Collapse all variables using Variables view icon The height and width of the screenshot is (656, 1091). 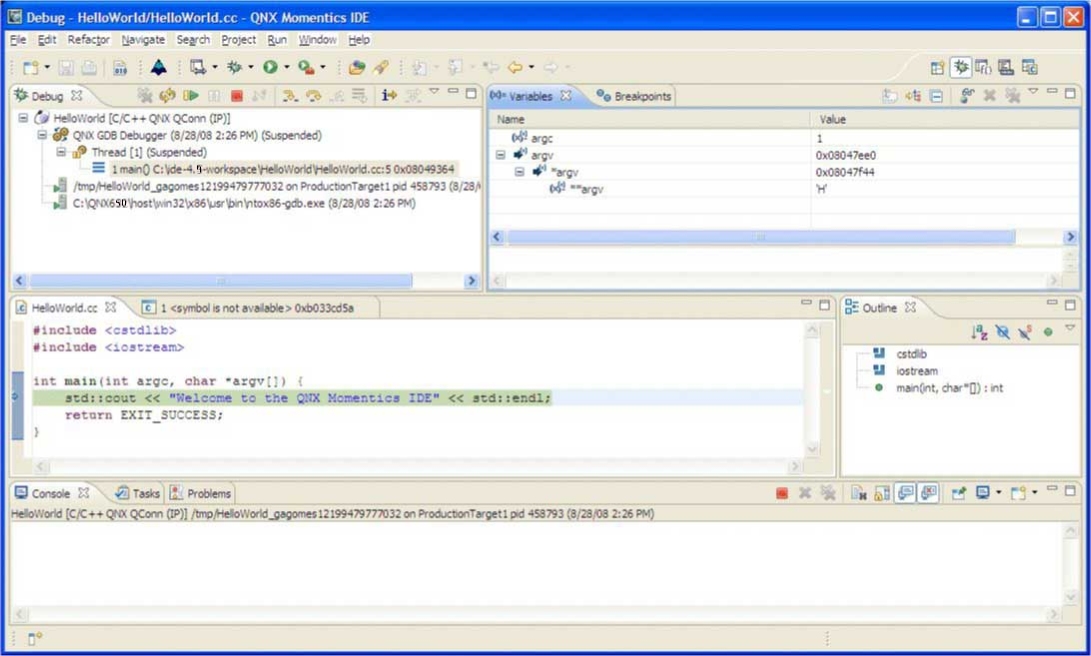coord(934,95)
